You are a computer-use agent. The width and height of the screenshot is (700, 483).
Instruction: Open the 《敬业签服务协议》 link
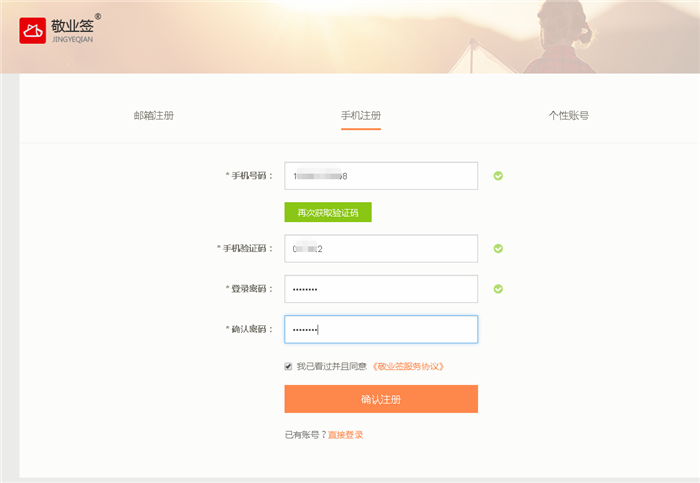(407, 366)
